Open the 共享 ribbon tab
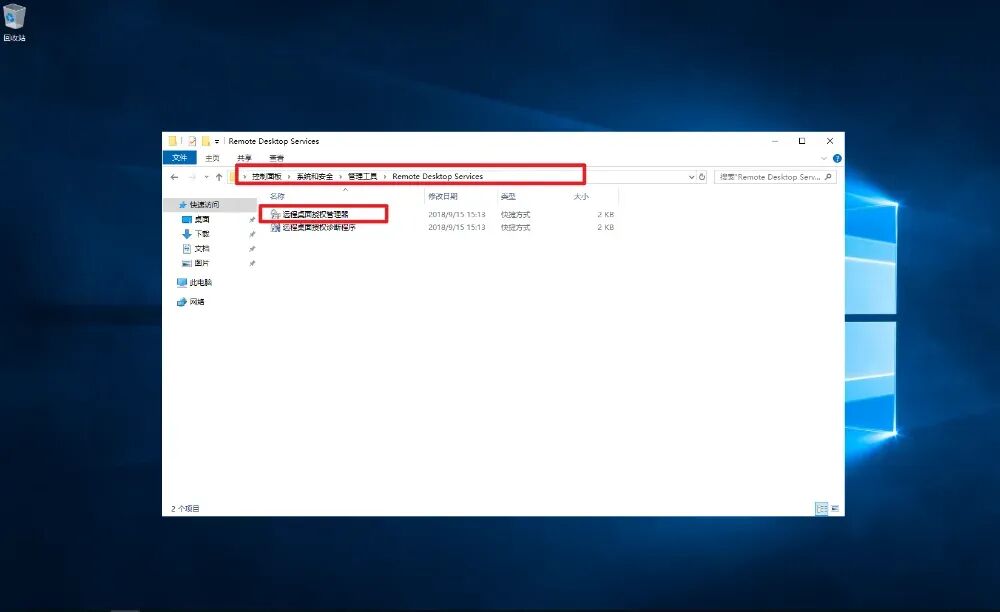The image size is (1000, 612). [x=244, y=158]
